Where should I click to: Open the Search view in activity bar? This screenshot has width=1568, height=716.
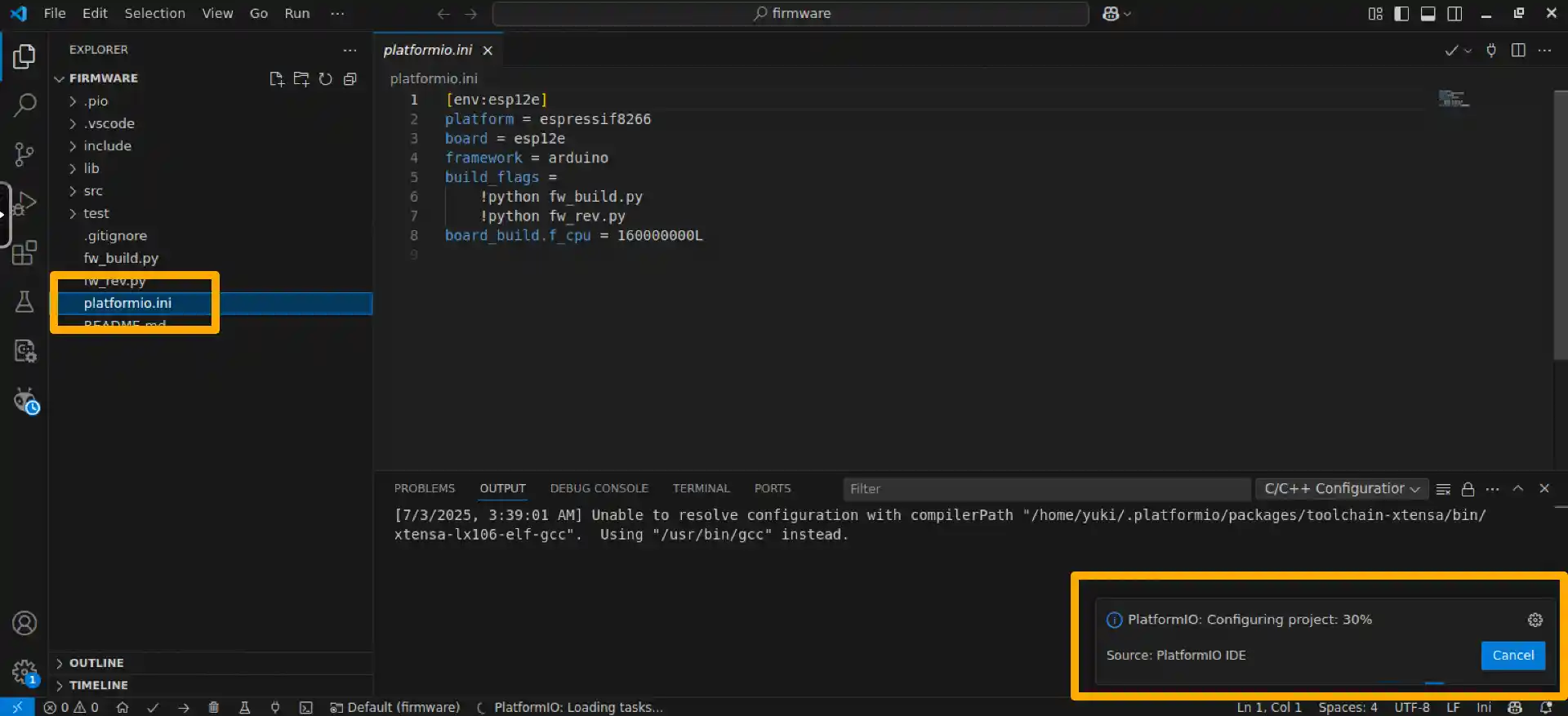(x=24, y=105)
